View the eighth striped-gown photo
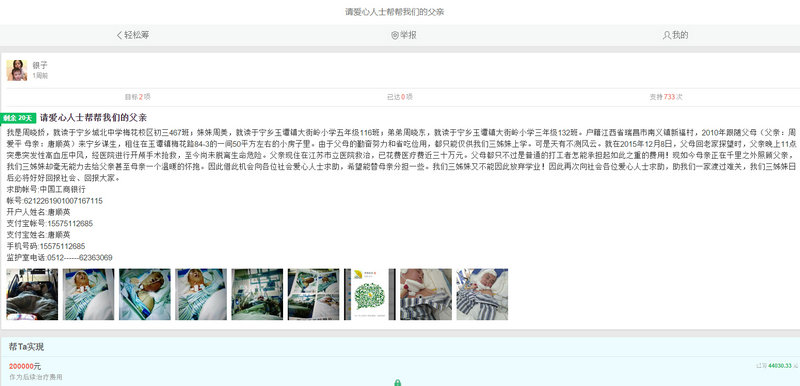Viewport: 800px width, 386px height. (x=426, y=294)
